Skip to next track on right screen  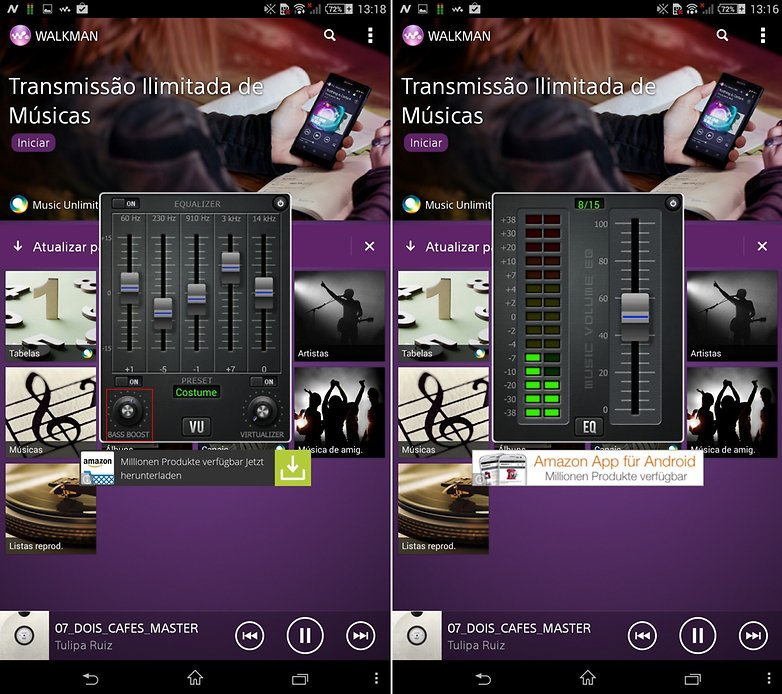[x=753, y=636]
